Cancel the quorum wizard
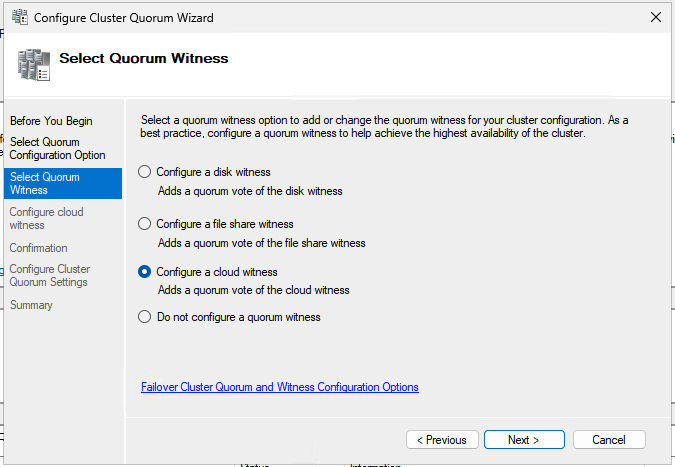 [x=608, y=440]
